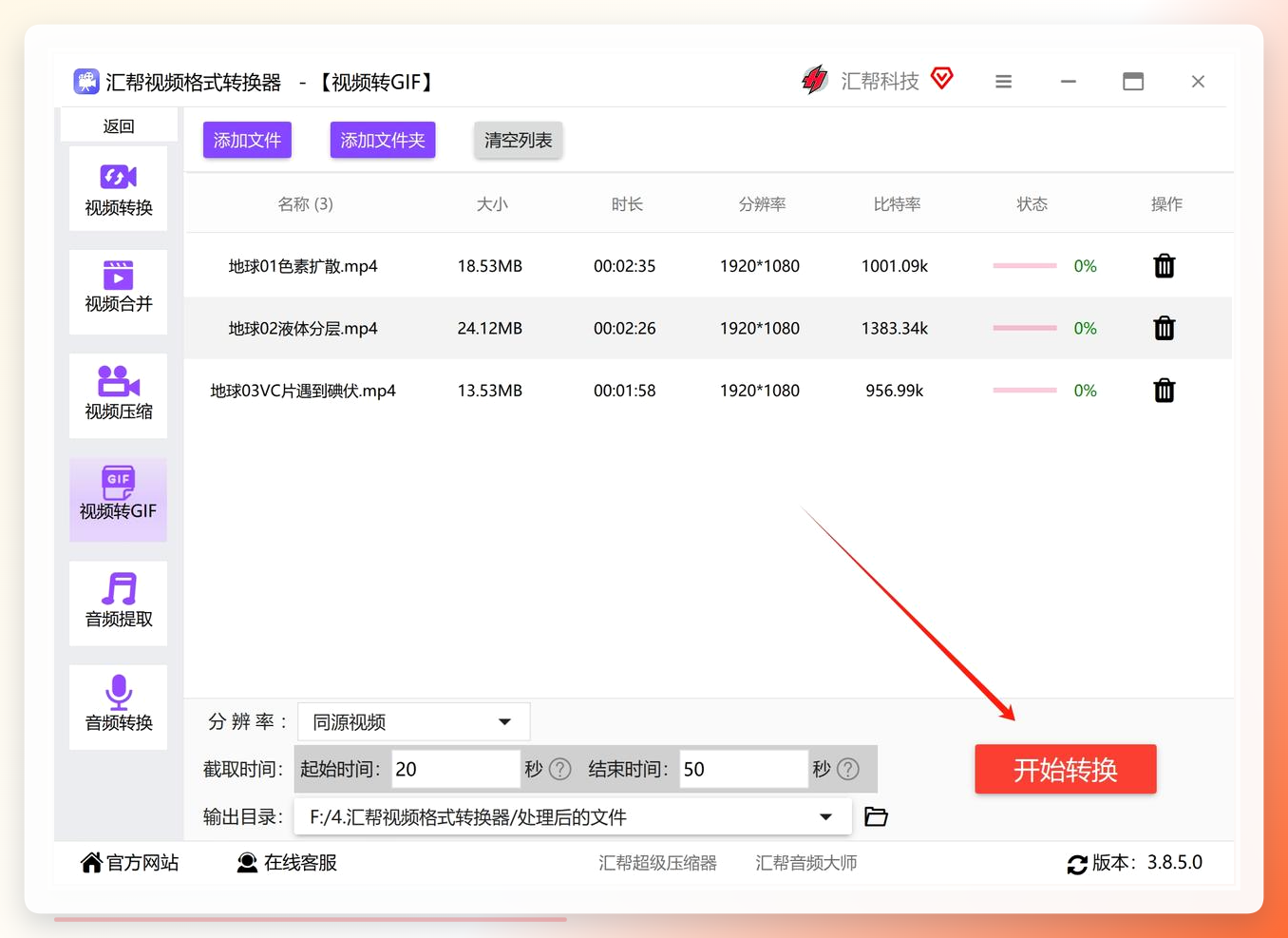The width and height of the screenshot is (1288, 938).
Task: Click progress bar of 地球02液体分层.mp4
Action: [x=1025, y=328]
